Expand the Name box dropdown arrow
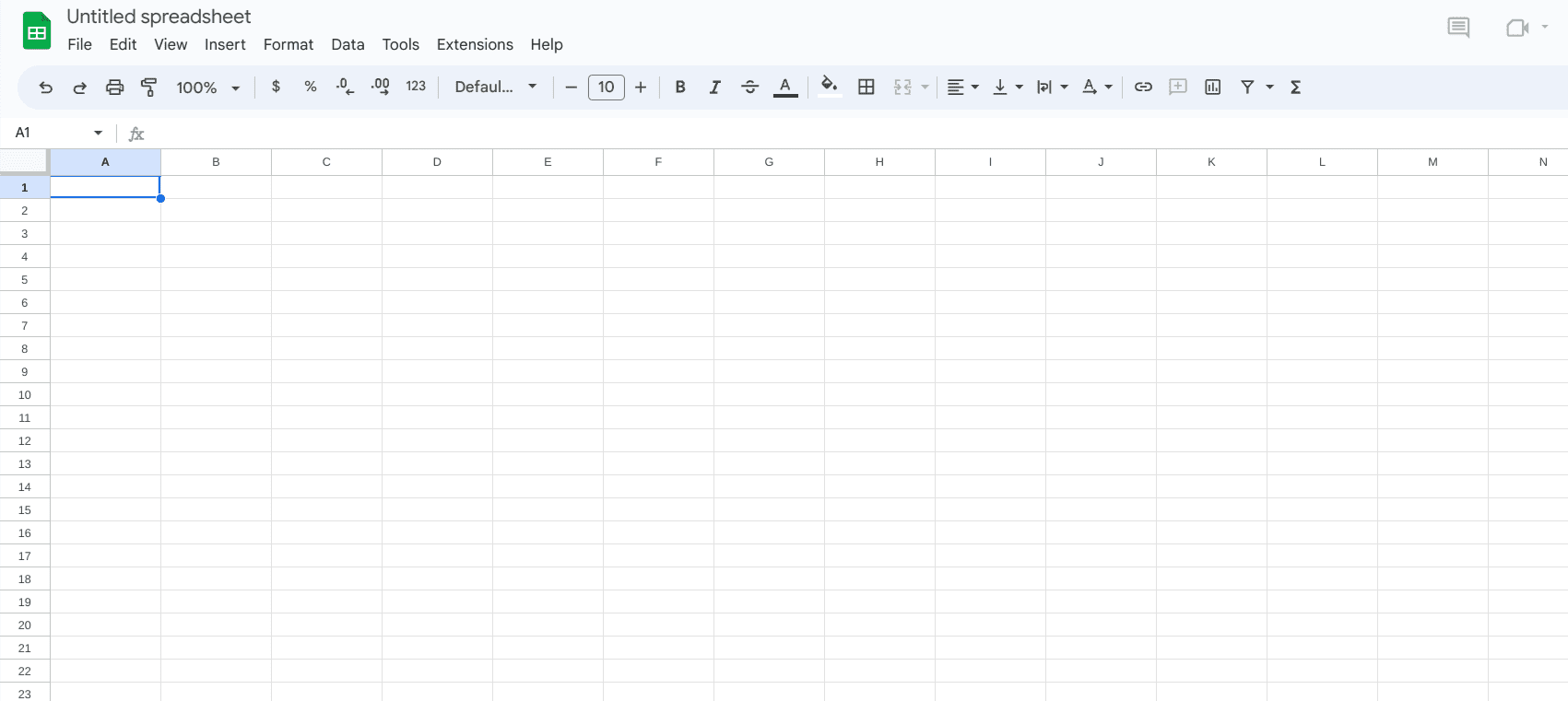Image resolution: width=1568 pixels, height=701 pixels. (x=98, y=133)
